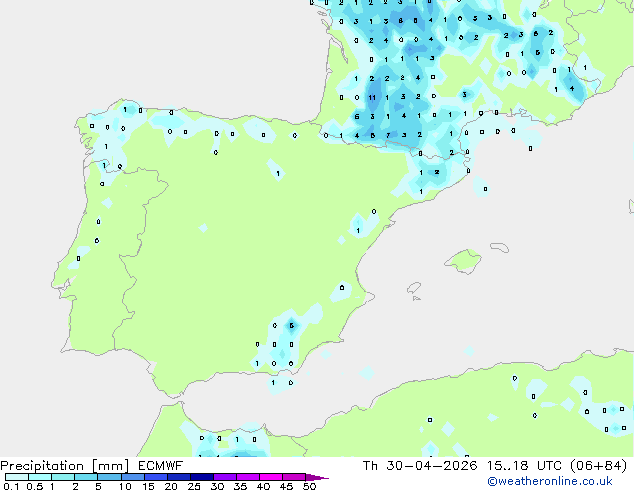Screen dimensions: 634x490
Task: Click the legend swatch between 5 and 10
Action: pyautogui.click(x=109, y=477)
